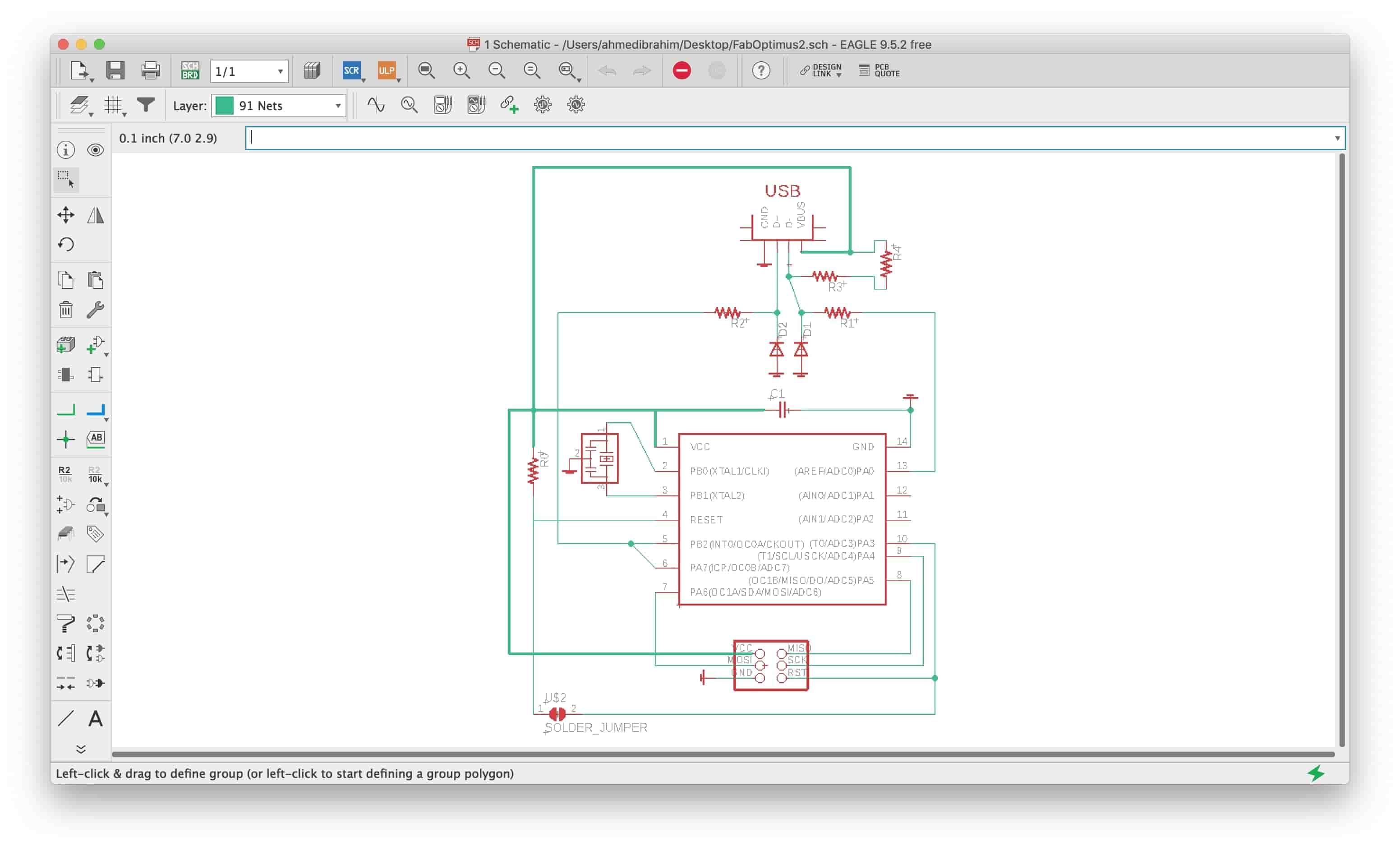The width and height of the screenshot is (1400, 851).
Task: Click the Save document icon
Action: pos(115,70)
